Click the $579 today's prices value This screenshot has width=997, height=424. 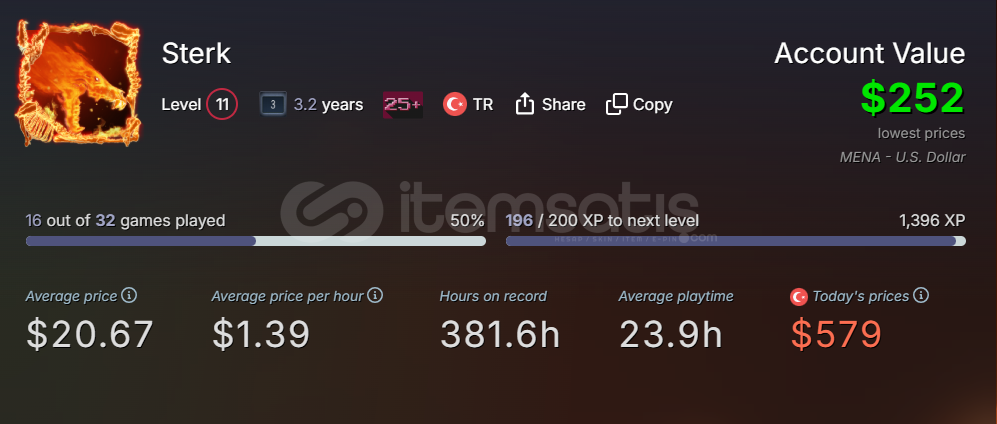(x=836, y=335)
